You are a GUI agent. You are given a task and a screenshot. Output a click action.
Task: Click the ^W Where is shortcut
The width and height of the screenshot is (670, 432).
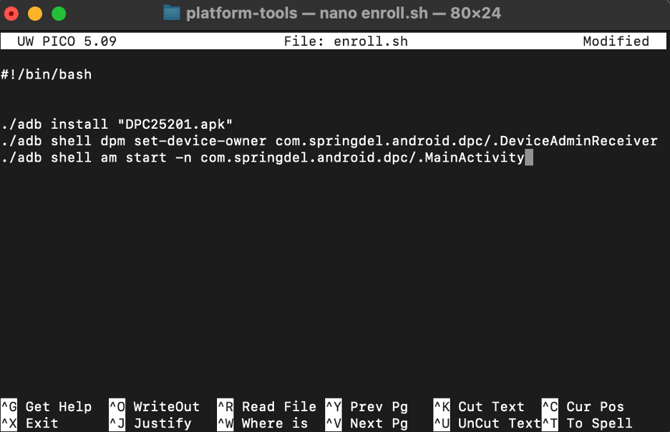(262, 423)
